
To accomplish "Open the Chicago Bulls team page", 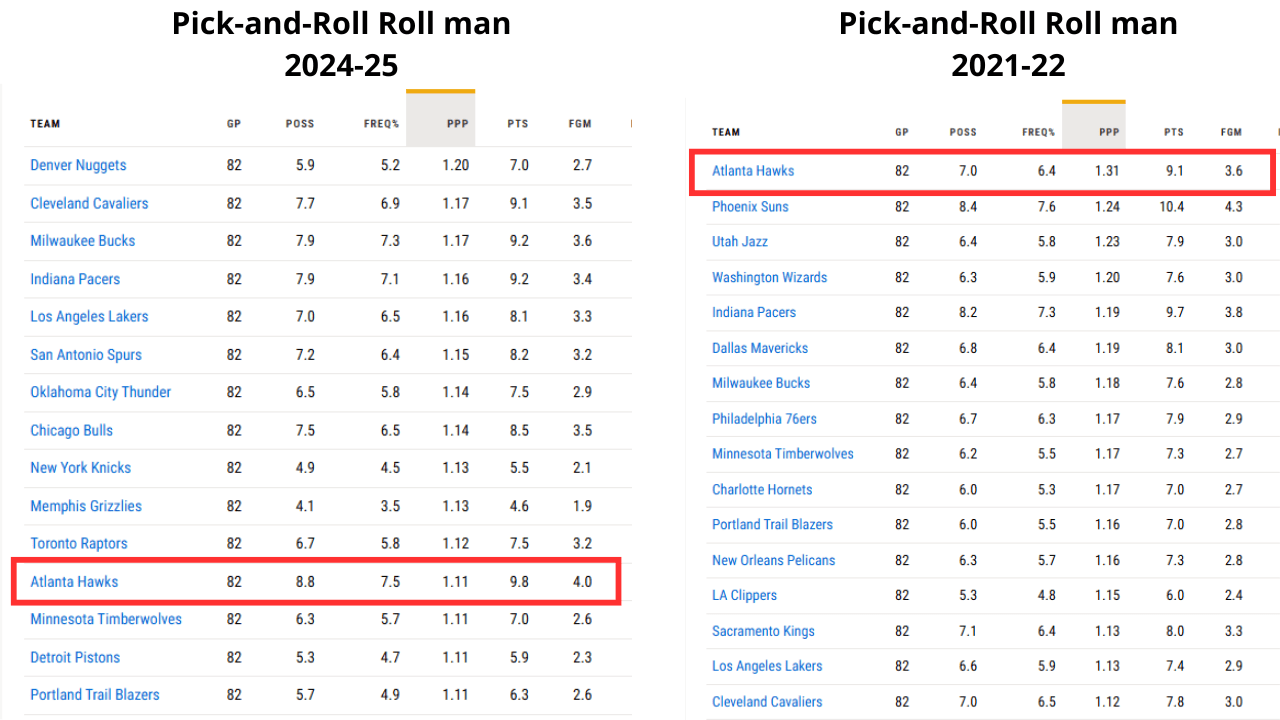I will pos(71,430).
